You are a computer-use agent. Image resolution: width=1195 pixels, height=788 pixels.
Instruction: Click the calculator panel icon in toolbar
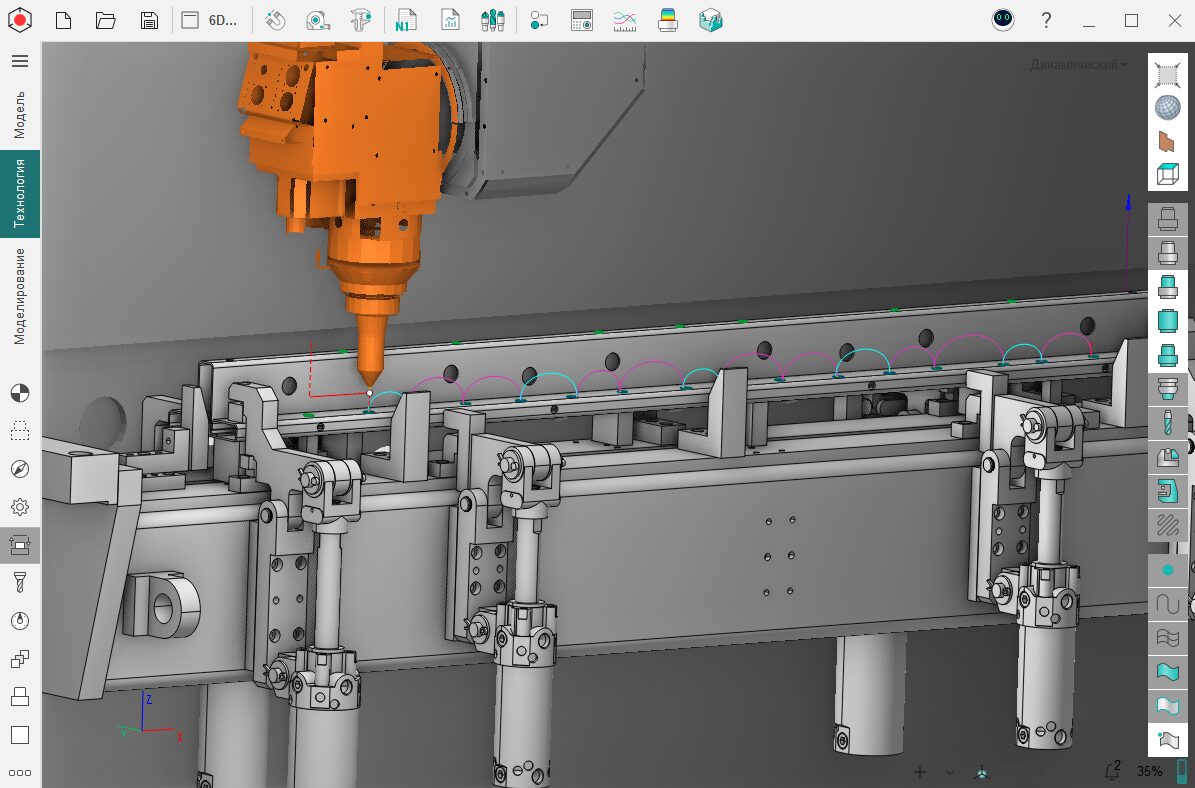coord(581,20)
